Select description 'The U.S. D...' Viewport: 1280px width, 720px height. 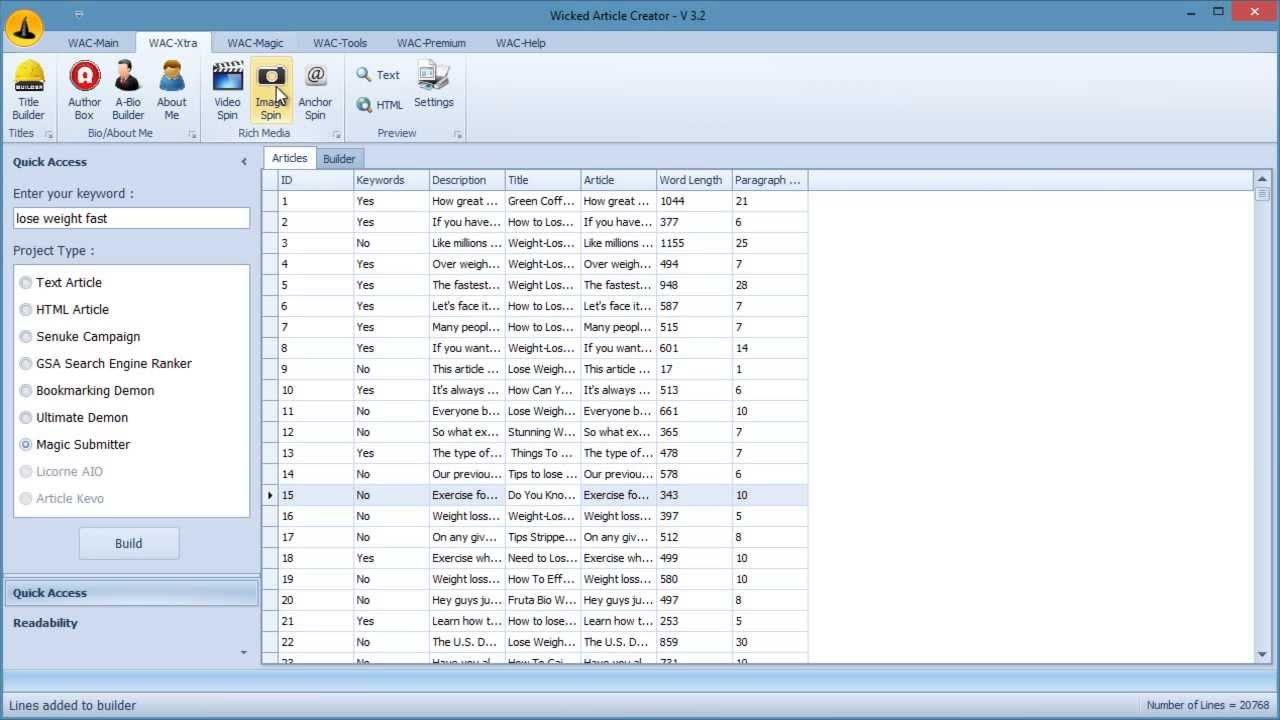pos(467,642)
